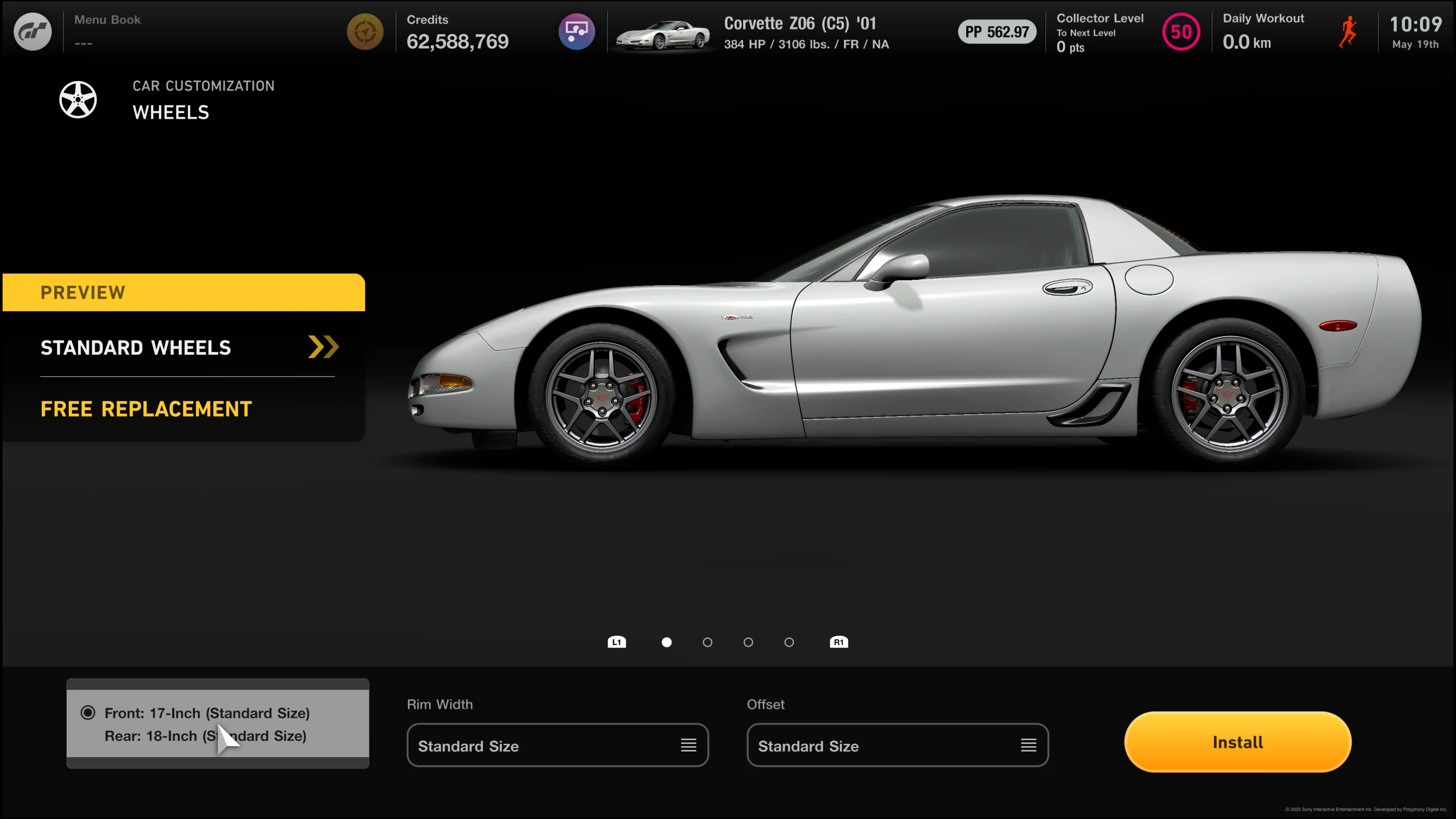Select the PREVIEW menu item
This screenshot has height=819, width=1456.
pos(184,292)
